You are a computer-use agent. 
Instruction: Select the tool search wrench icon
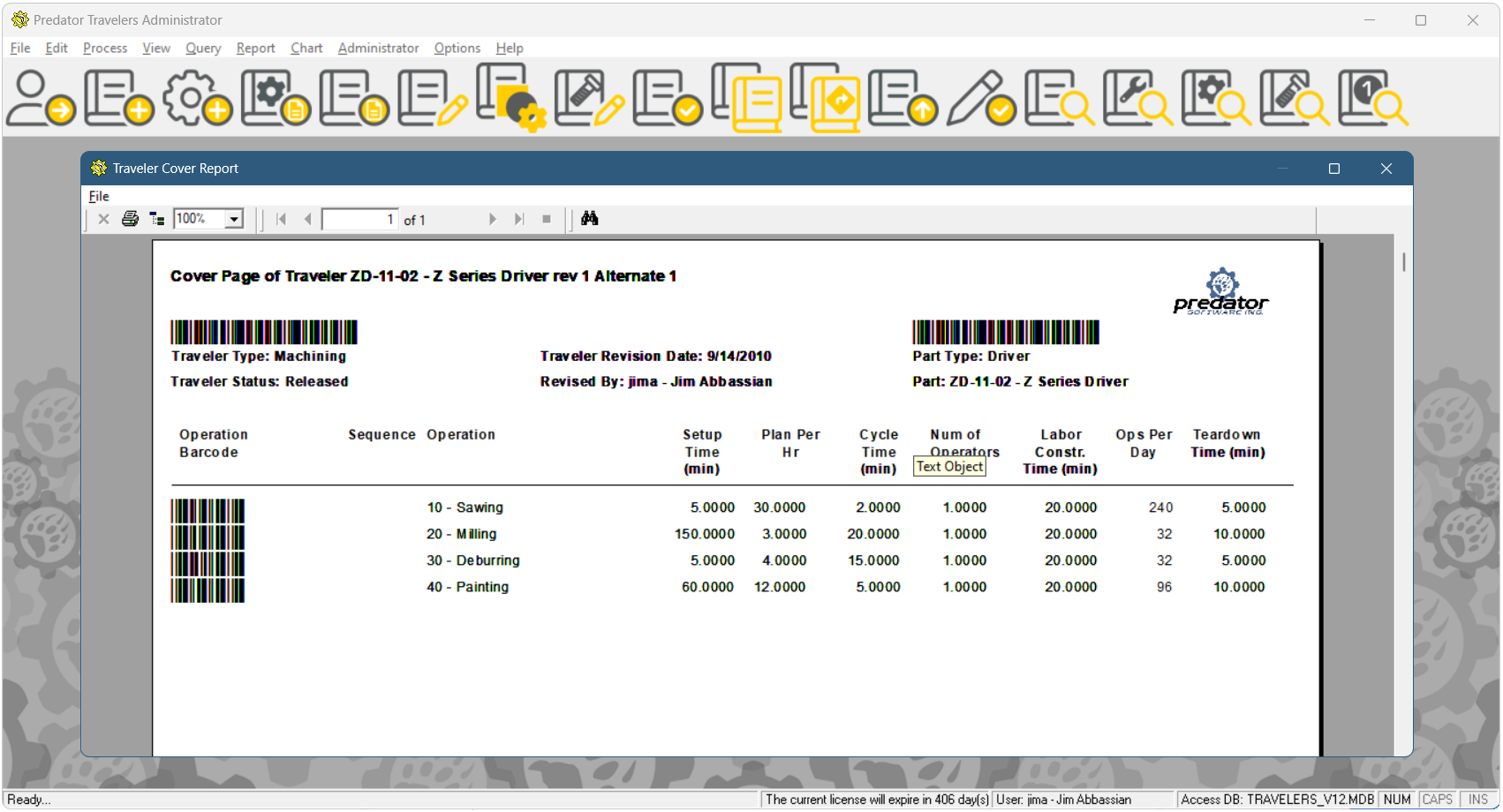[1137, 99]
